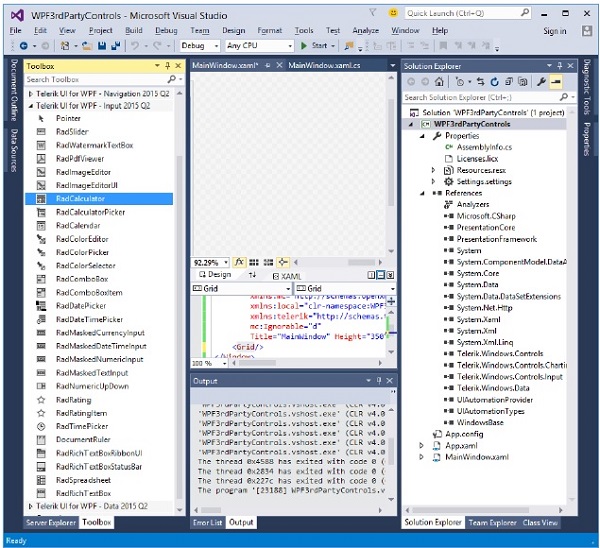Open the Any CPU platform dropdown
The width and height of the screenshot is (600, 548).
tap(258, 46)
